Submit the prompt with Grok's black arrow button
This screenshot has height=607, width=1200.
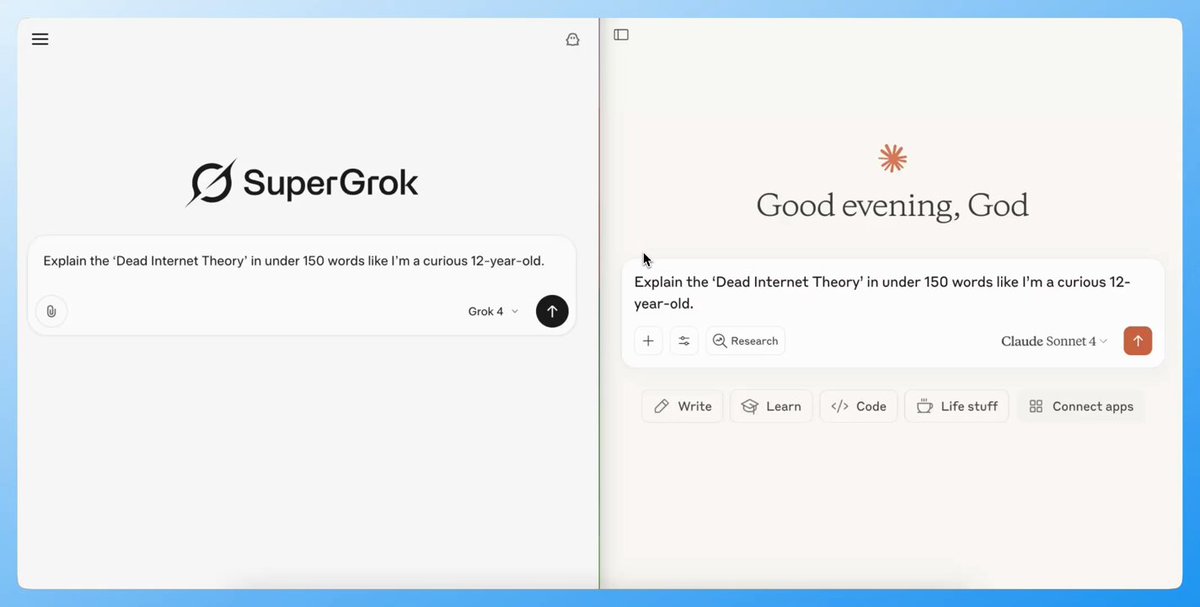[x=552, y=311]
